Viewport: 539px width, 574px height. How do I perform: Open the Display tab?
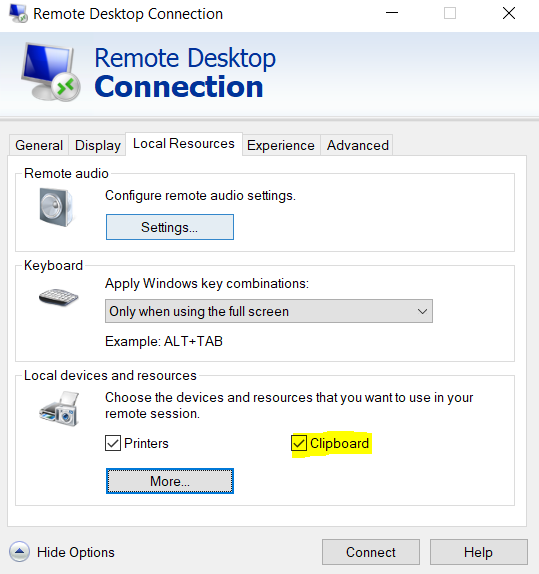coord(98,145)
